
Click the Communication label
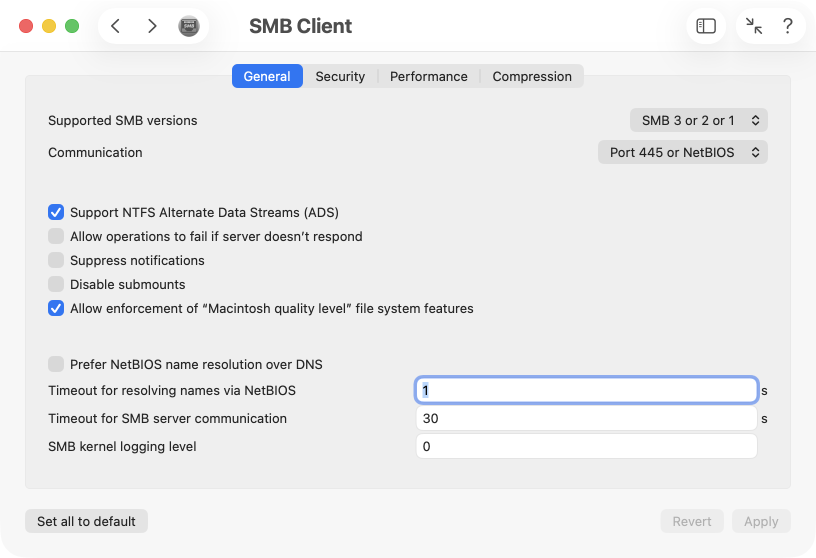[x=95, y=153]
